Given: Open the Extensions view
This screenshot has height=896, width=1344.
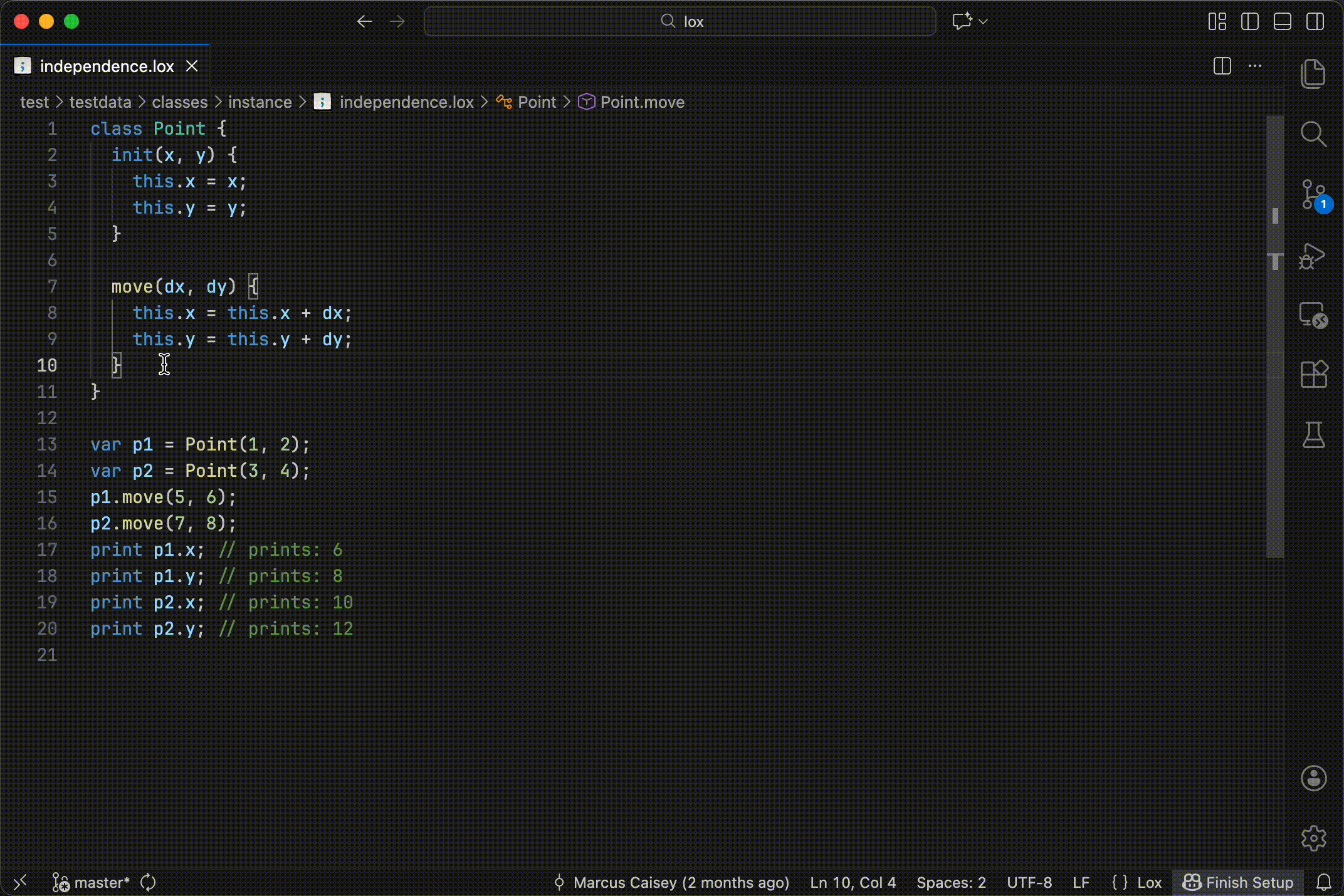Looking at the screenshot, I should click(x=1313, y=375).
